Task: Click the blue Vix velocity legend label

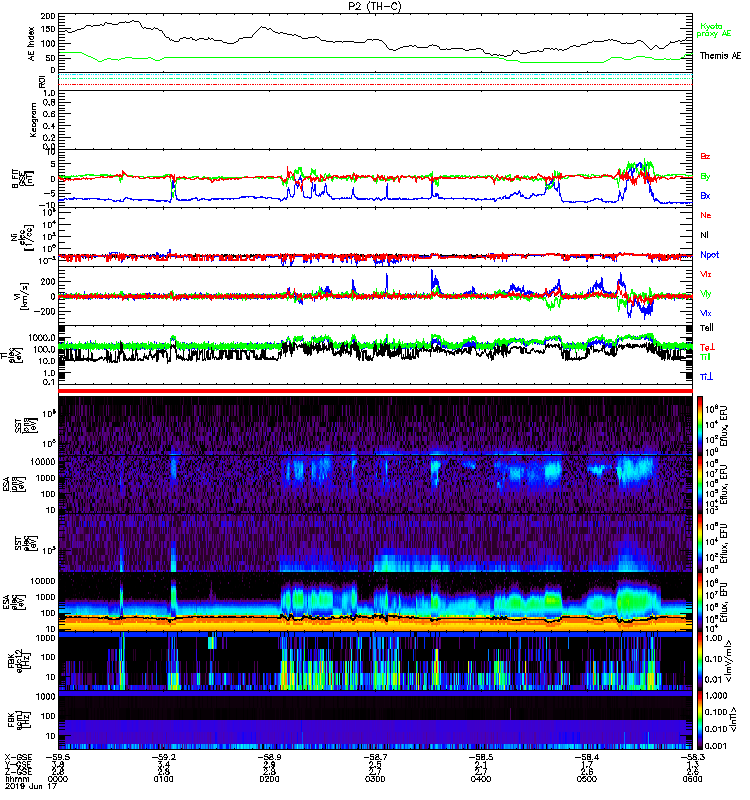Action: pyautogui.click(x=706, y=313)
